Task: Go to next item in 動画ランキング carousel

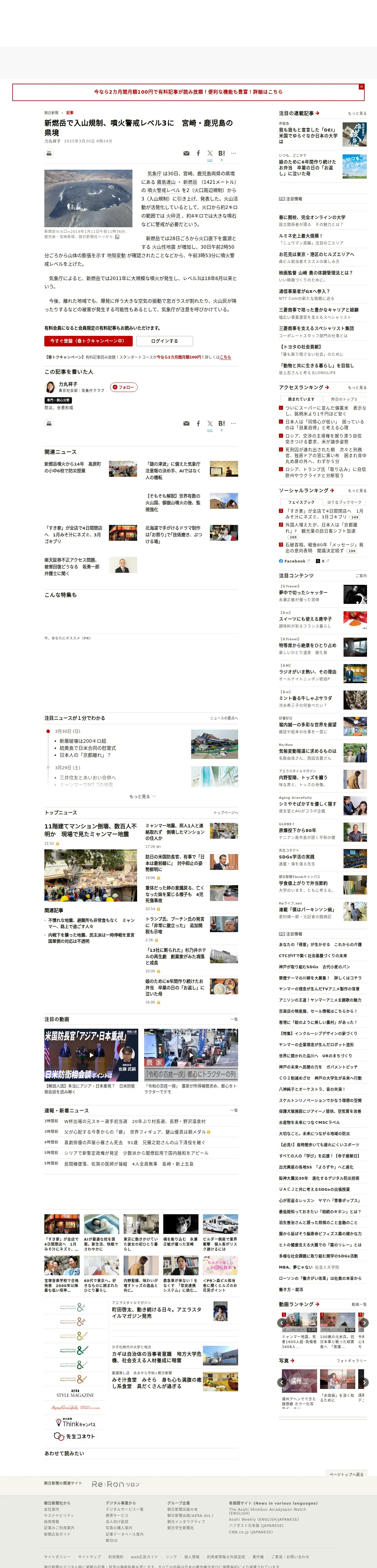Action: 363,1323
